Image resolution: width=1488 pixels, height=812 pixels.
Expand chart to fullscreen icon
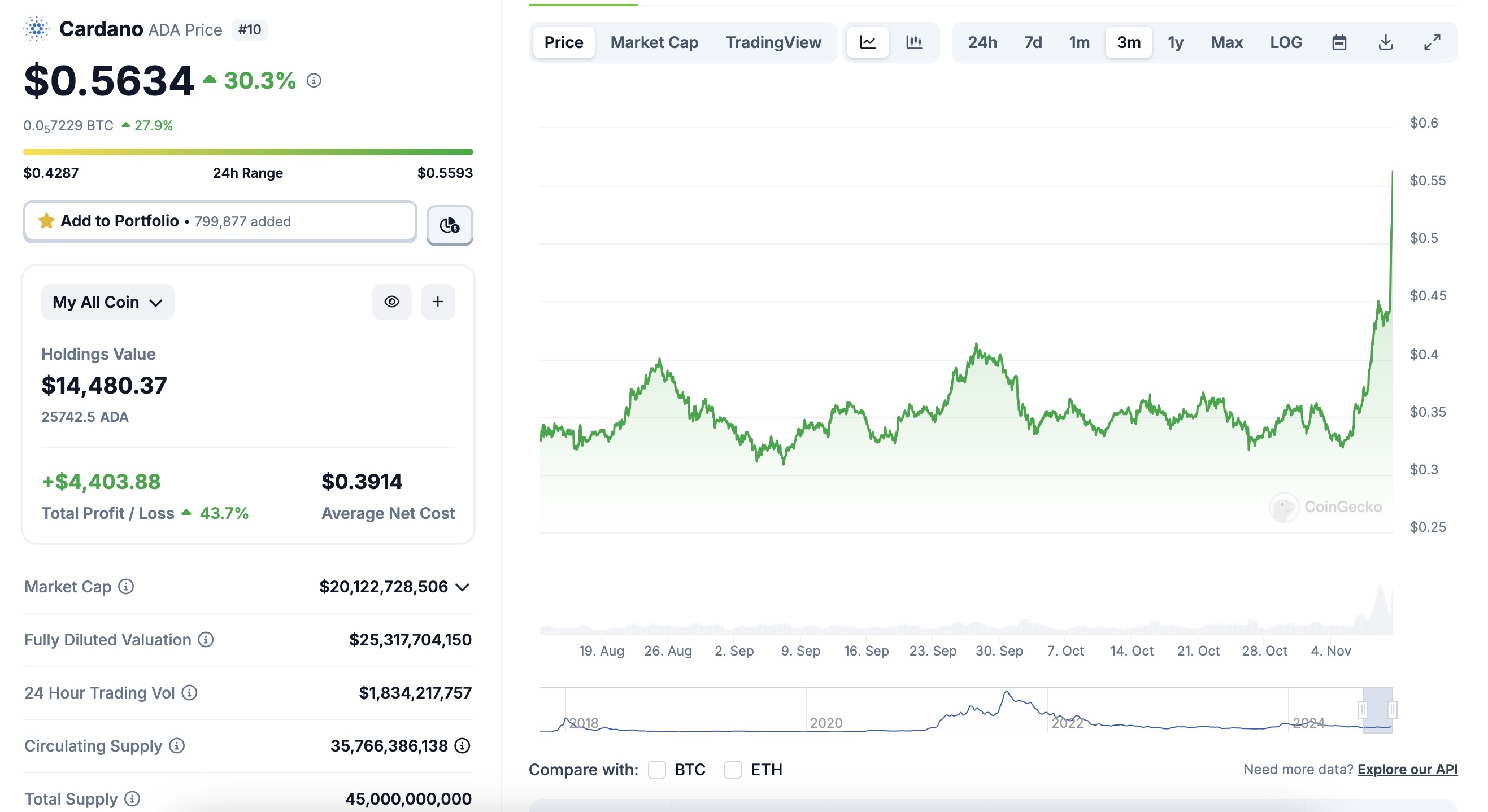point(1432,42)
